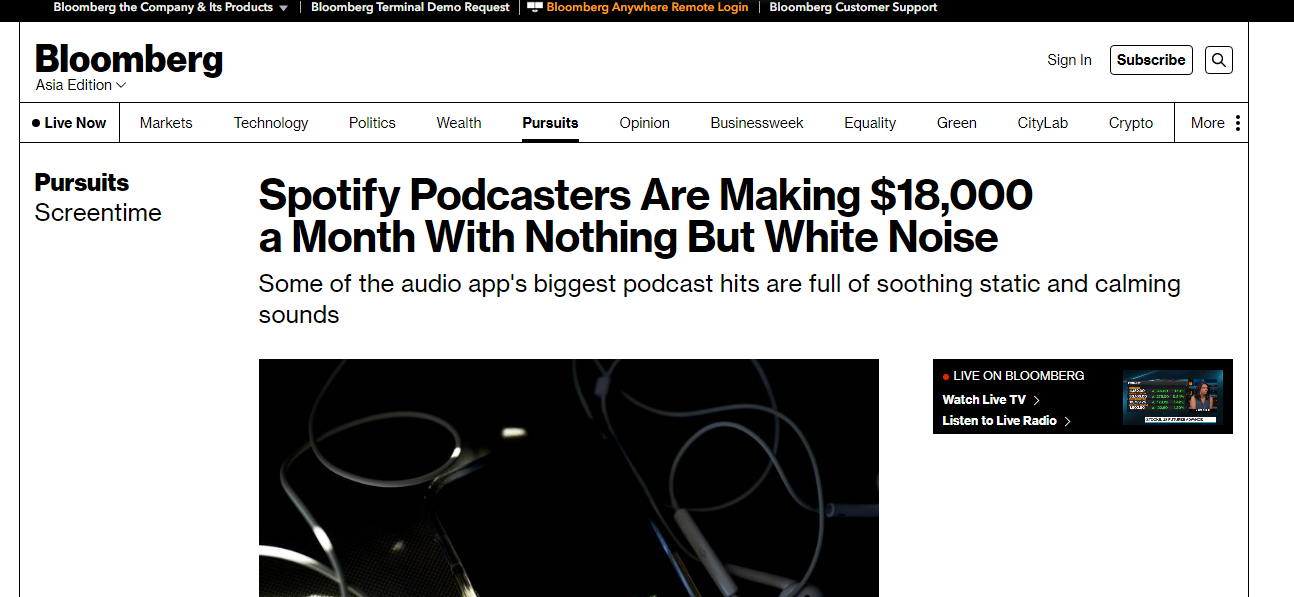The width and height of the screenshot is (1294, 597).
Task: Open Bloomberg Customer Support link
Action: 853,7
